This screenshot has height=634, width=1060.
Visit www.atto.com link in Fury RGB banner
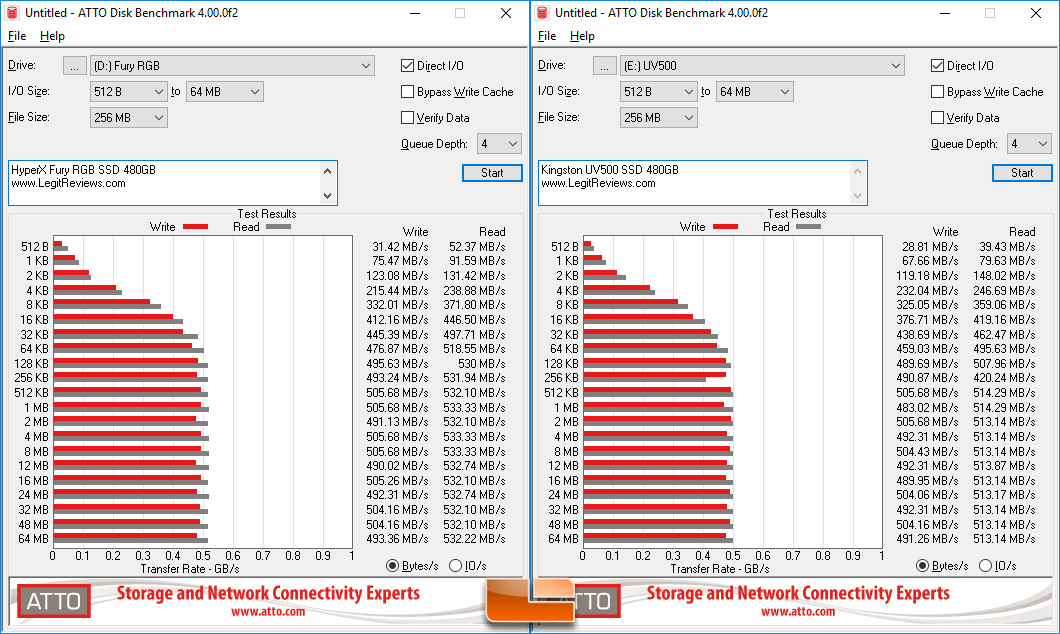[x=268, y=612]
